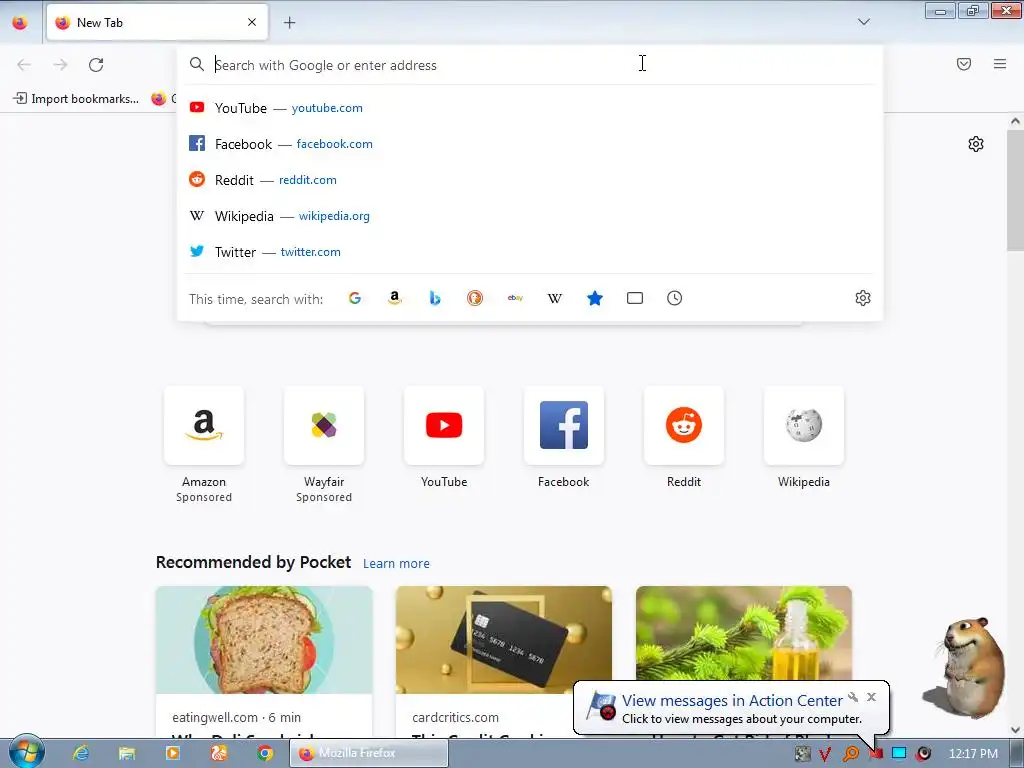Personalize new tab with the page gear

click(x=976, y=144)
